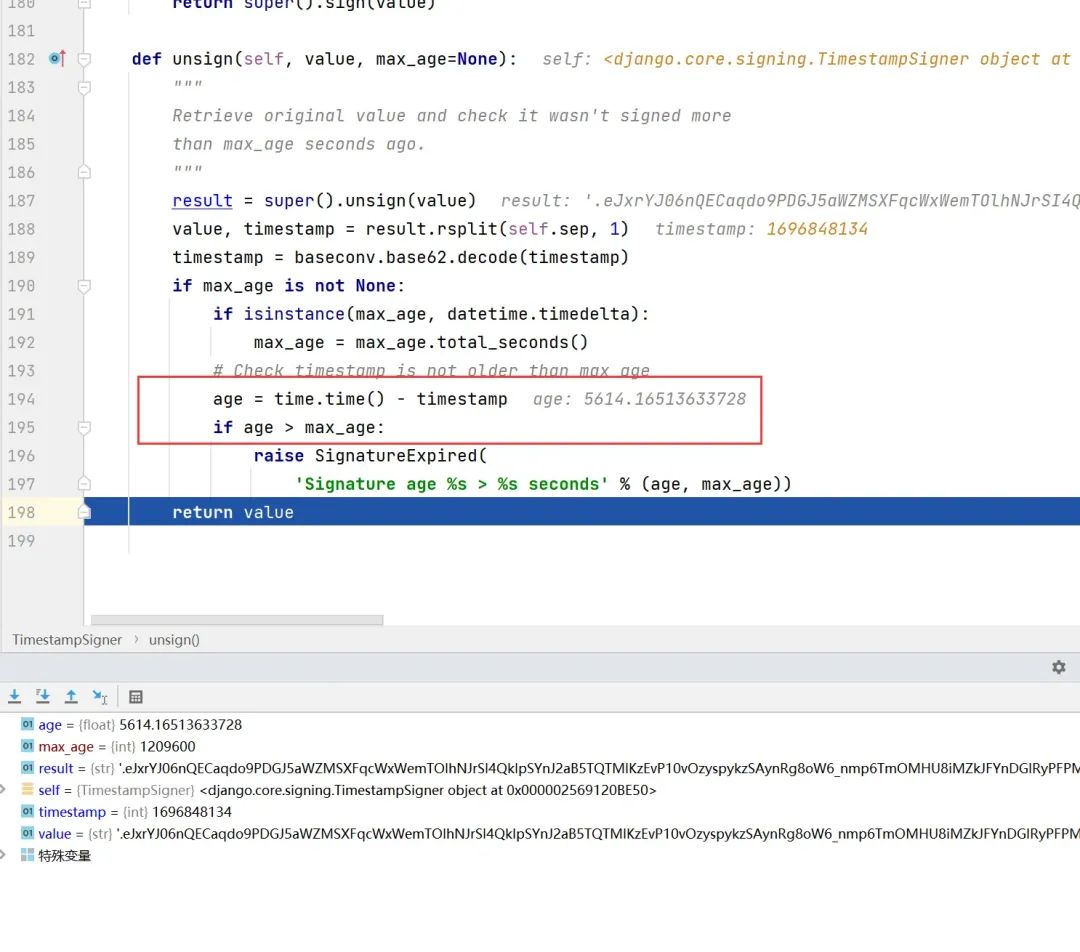The height and width of the screenshot is (952, 1080).
Task: Click the TimestampSigner breadcrumb item
Action: tap(66, 639)
